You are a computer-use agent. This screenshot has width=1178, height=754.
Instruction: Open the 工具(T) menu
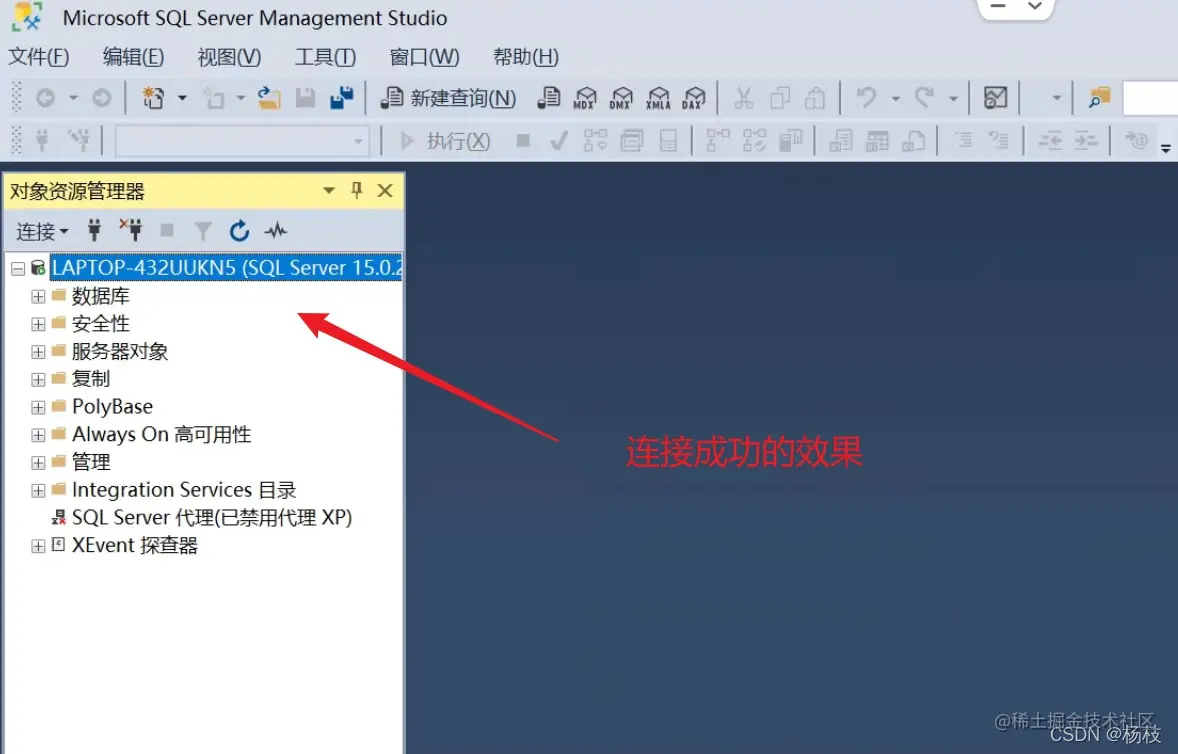pyautogui.click(x=325, y=56)
